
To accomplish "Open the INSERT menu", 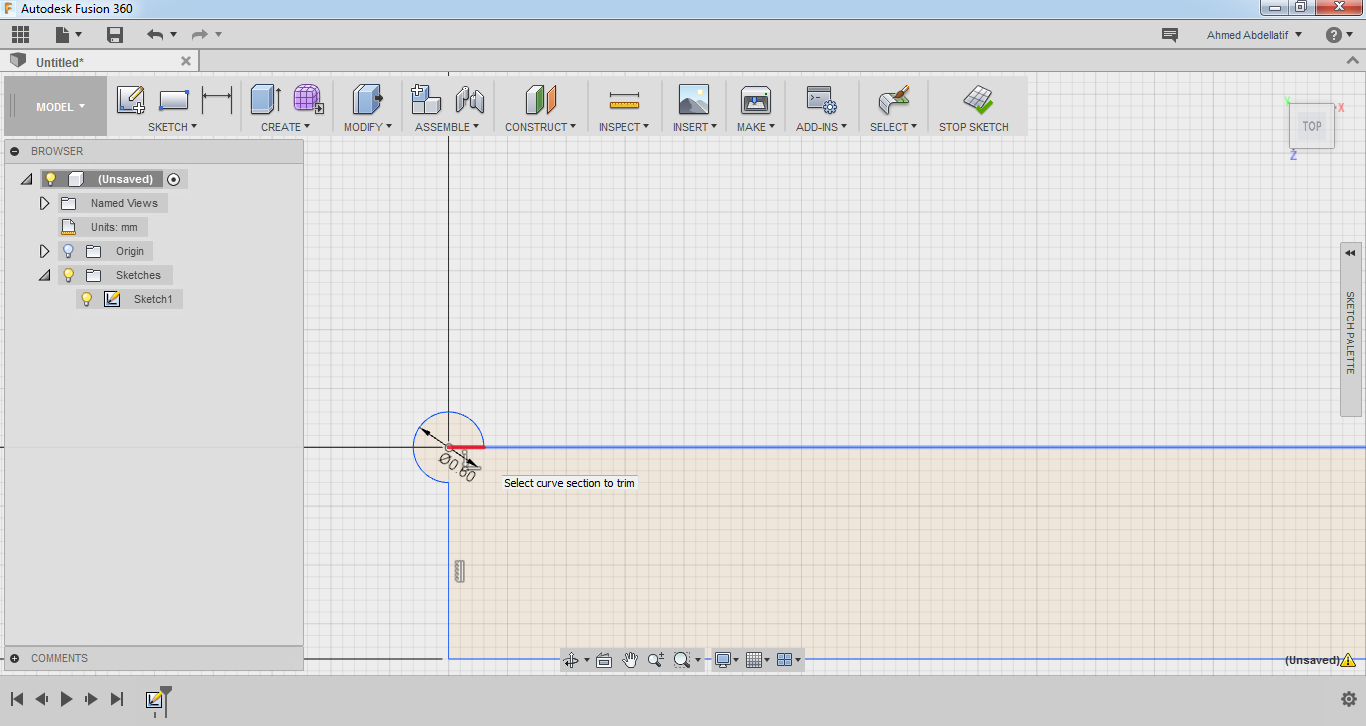I will [x=694, y=127].
